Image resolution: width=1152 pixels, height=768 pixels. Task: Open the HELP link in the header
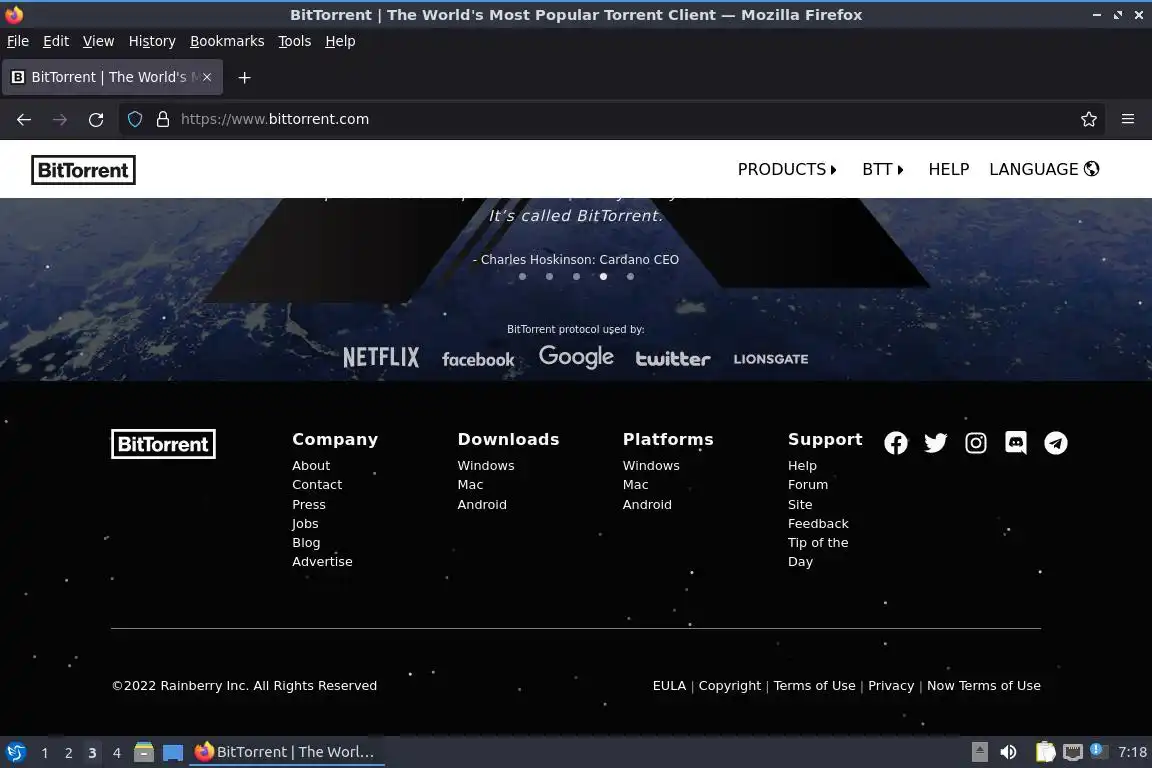[x=948, y=169]
